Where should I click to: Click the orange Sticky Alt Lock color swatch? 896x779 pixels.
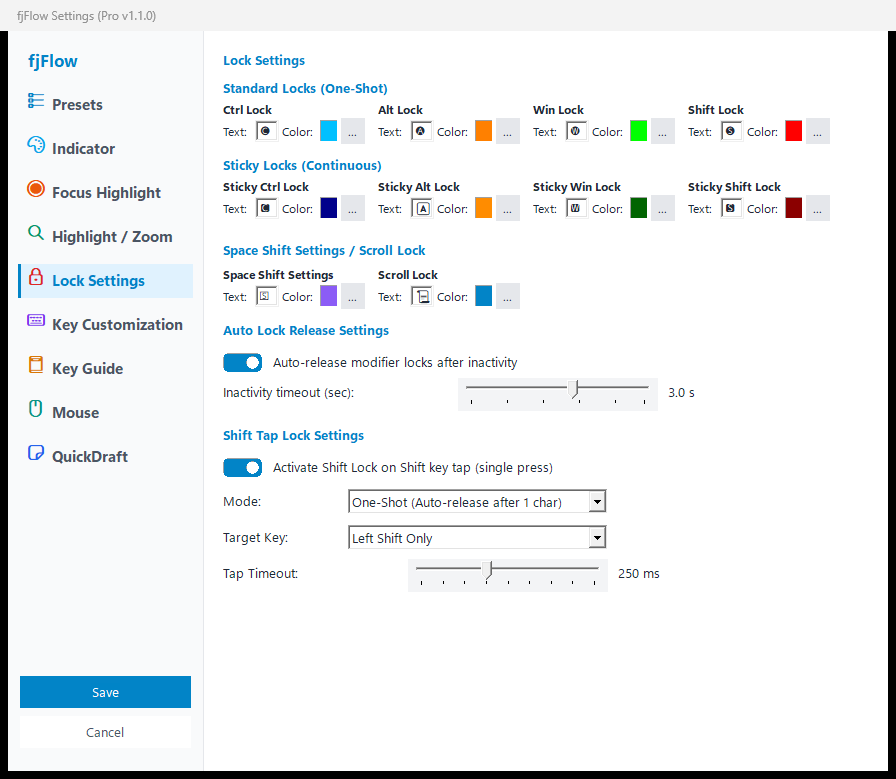click(483, 208)
